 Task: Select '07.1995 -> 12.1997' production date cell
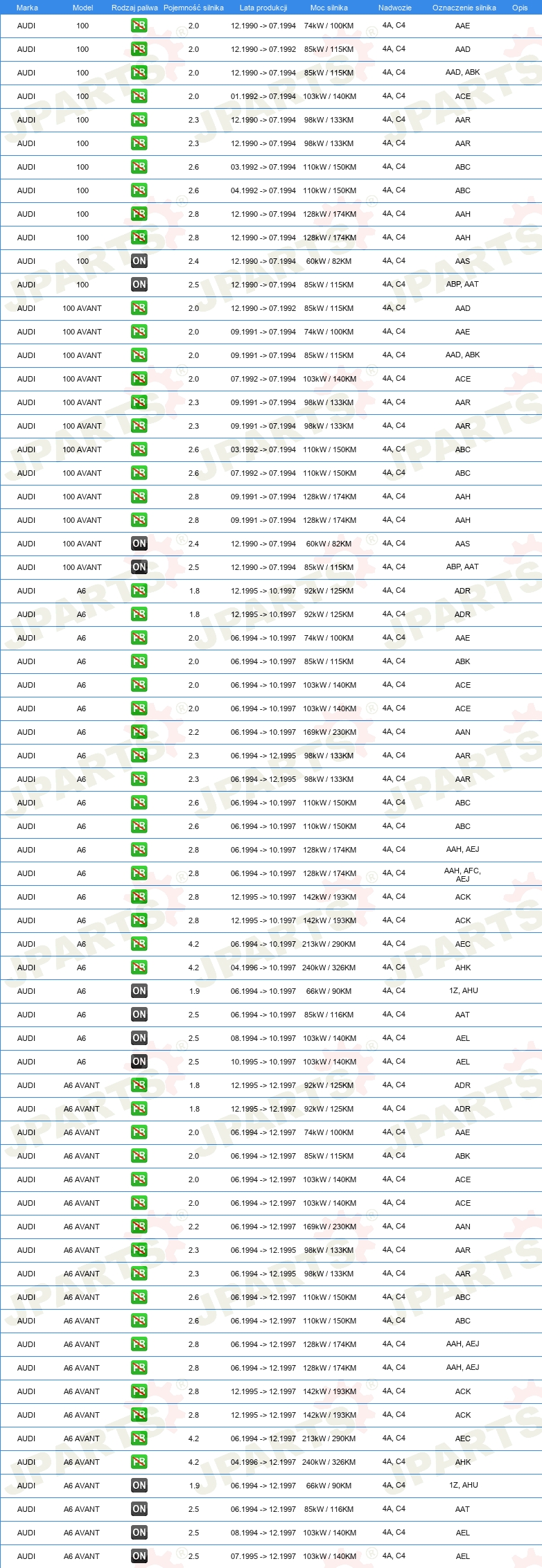(263, 1556)
